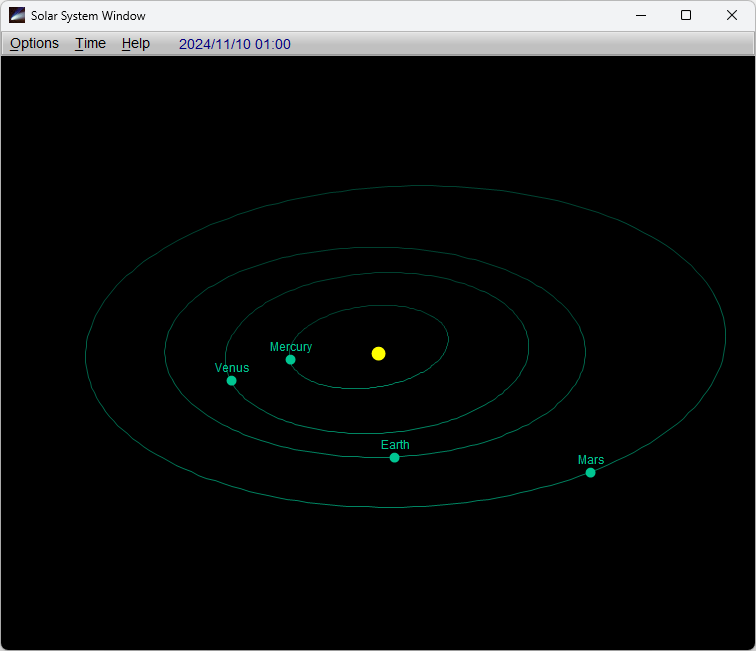Close the Solar System Window
Image resolution: width=756 pixels, height=651 pixels.
tap(732, 15)
